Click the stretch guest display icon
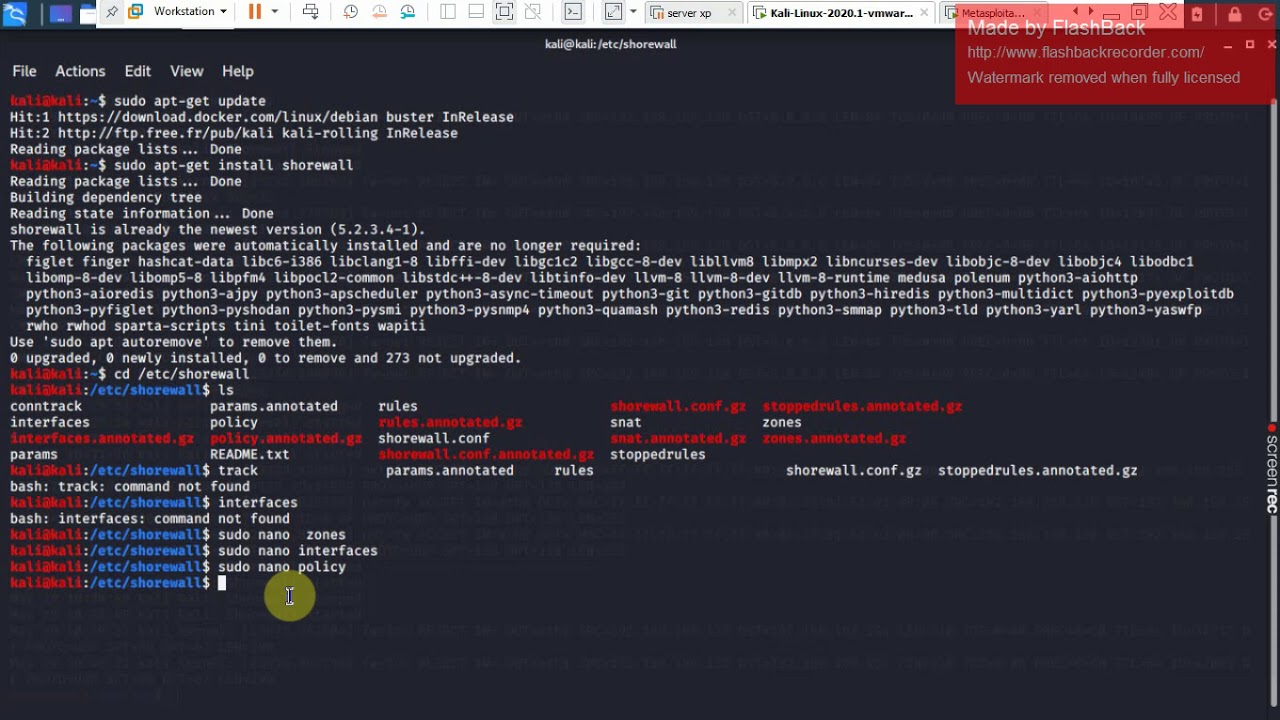The image size is (1280, 720). [612, 12]
